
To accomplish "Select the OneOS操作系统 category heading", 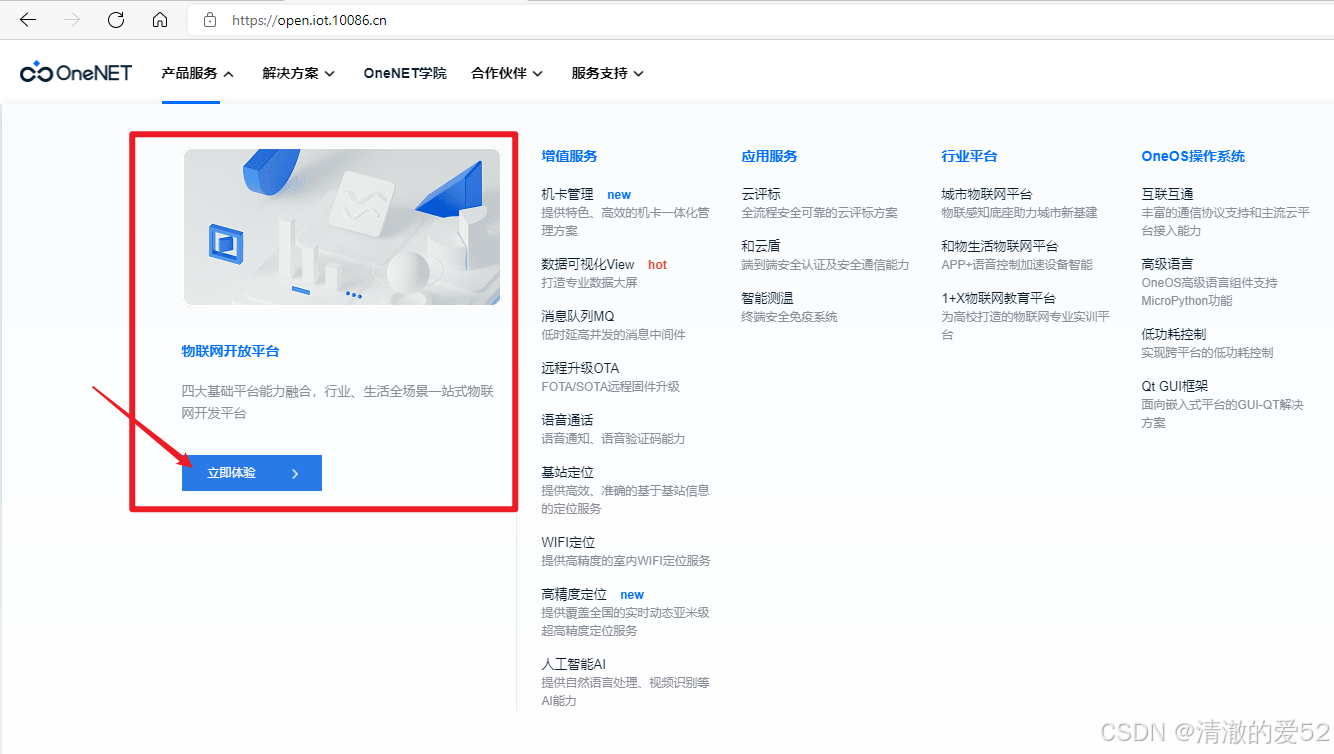I will (1193, 156).
